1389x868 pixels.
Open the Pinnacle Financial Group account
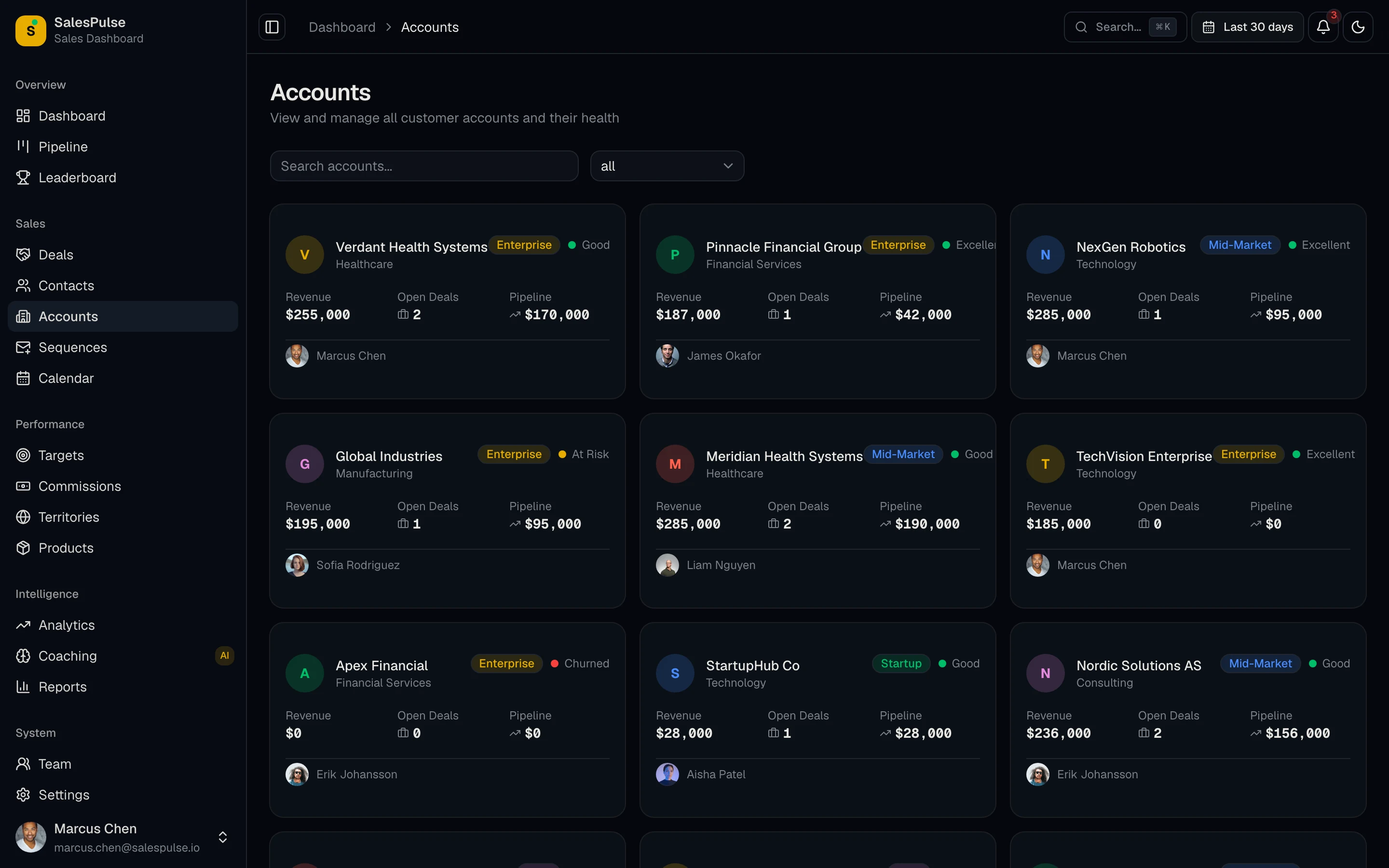[x=817, y=301]
